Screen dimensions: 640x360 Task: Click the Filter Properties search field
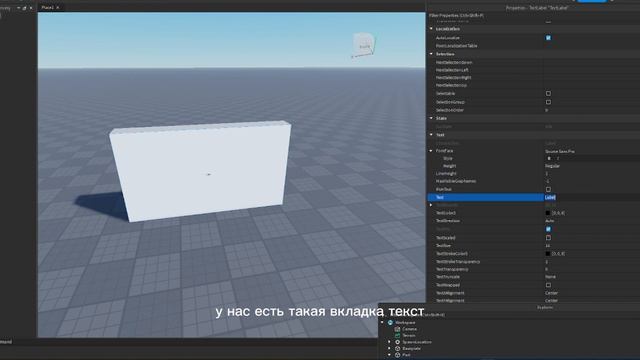click(533, 16)
